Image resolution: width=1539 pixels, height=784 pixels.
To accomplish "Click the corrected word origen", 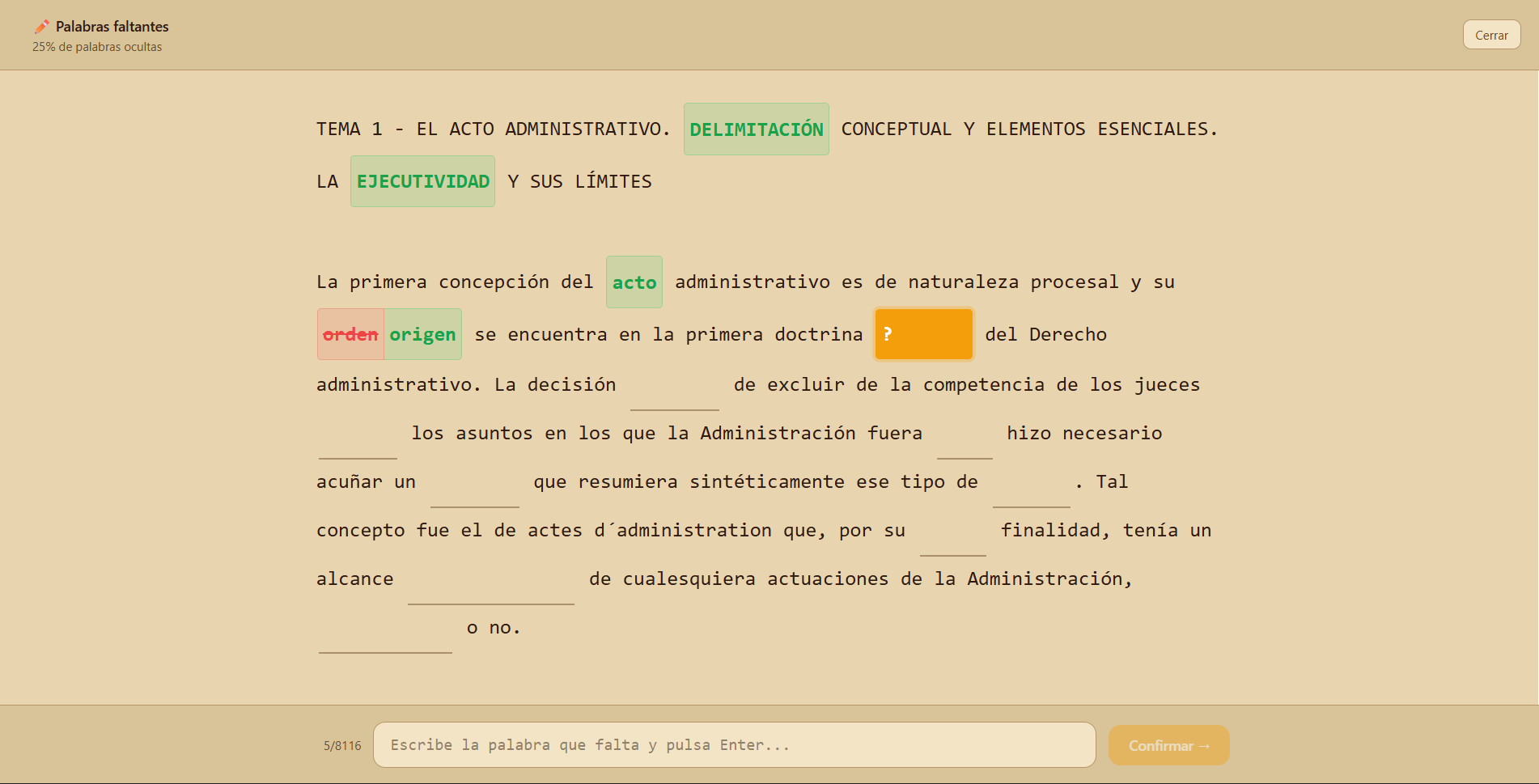I will [x=422, y=334].
